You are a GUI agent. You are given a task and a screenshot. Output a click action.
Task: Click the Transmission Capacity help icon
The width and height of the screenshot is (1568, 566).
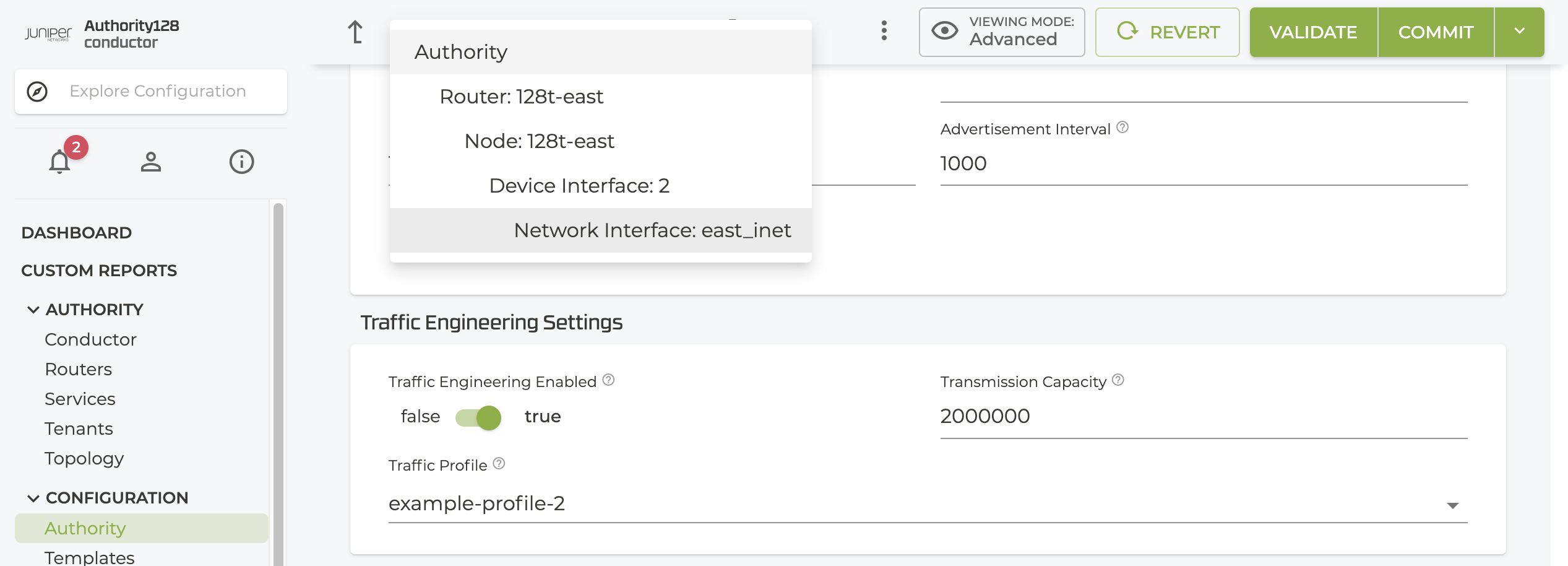[x=1118, y=380]
